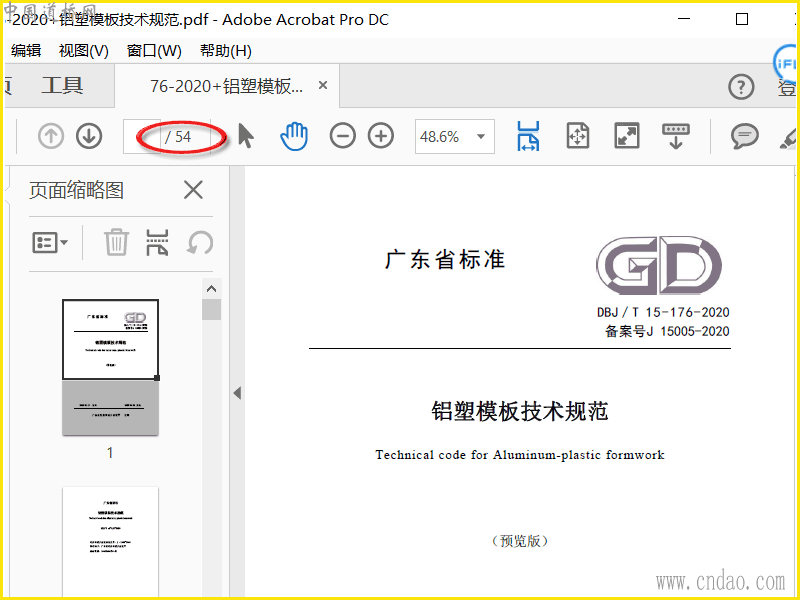This screenshot has width=800, height=600.
Task: Click the 登 sign-in link
Action: (x=787, y=88)
